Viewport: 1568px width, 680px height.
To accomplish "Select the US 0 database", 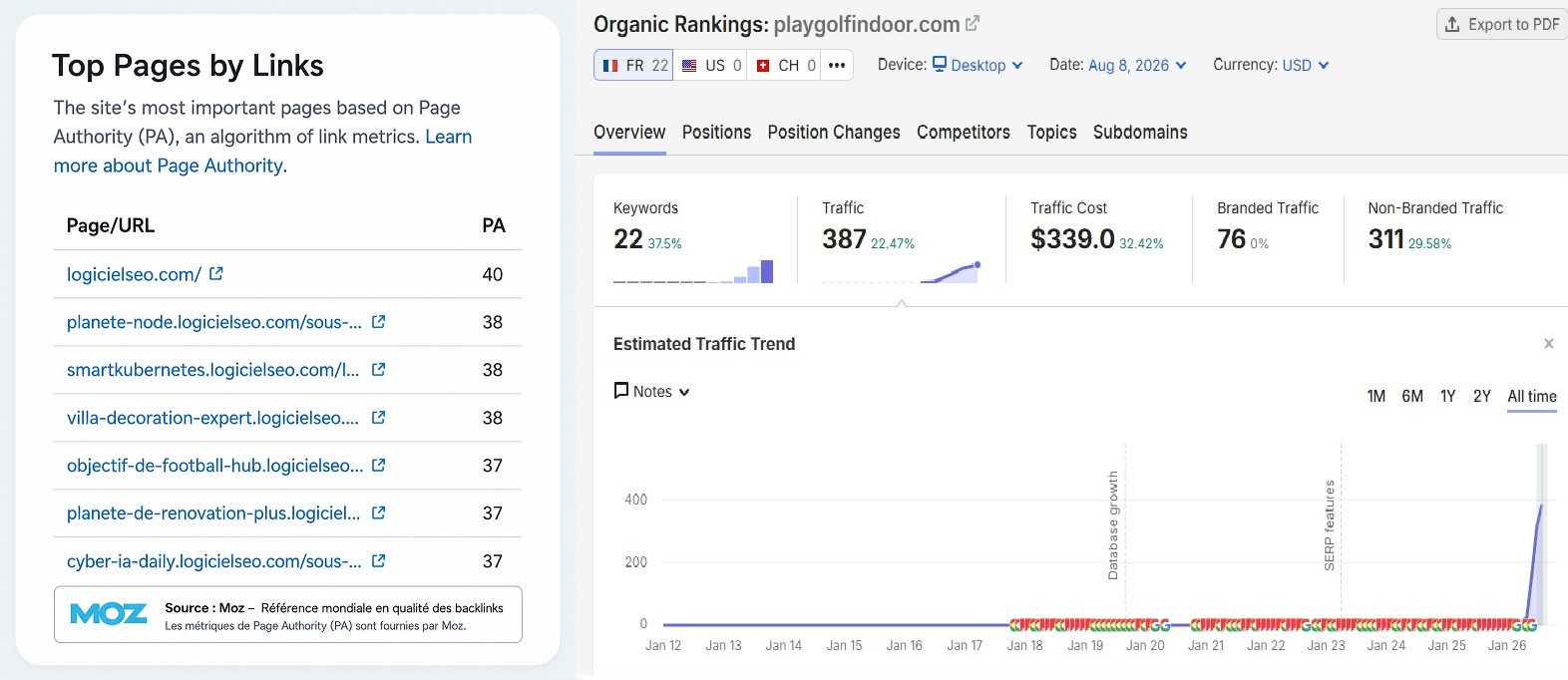I will tap(710, 66).
